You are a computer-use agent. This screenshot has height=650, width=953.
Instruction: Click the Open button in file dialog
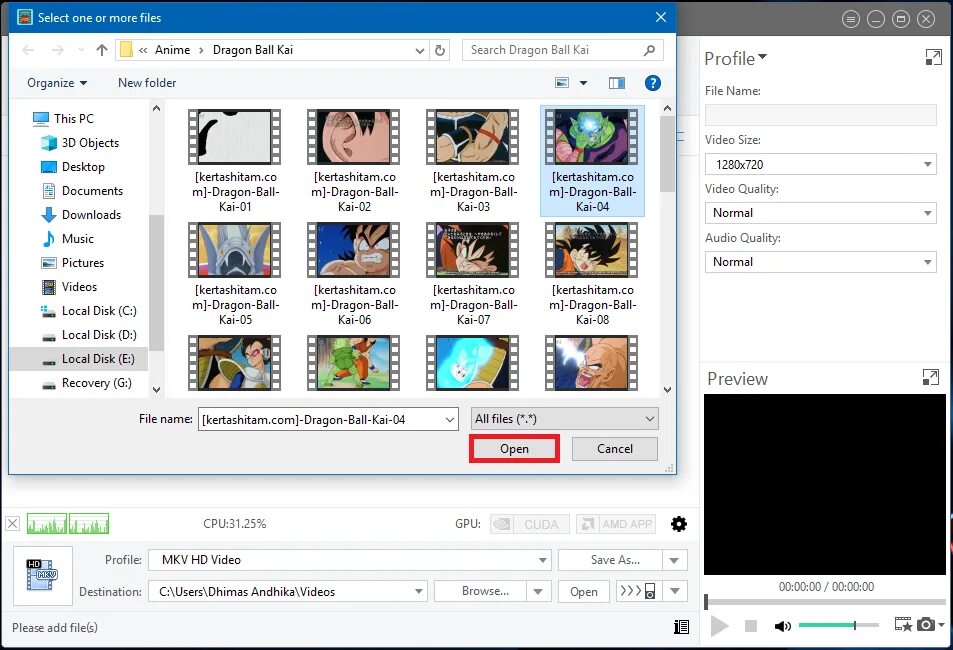pos(514,449)
